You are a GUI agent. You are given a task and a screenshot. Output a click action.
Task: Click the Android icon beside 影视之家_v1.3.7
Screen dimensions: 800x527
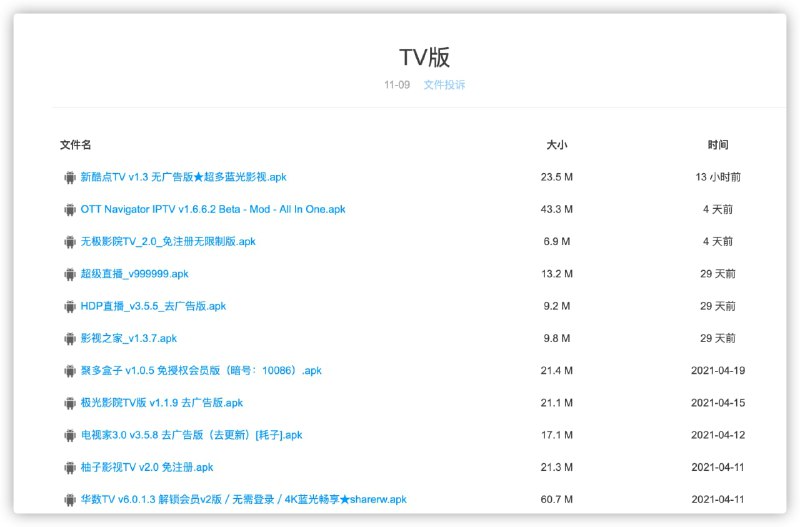(70, 339)
